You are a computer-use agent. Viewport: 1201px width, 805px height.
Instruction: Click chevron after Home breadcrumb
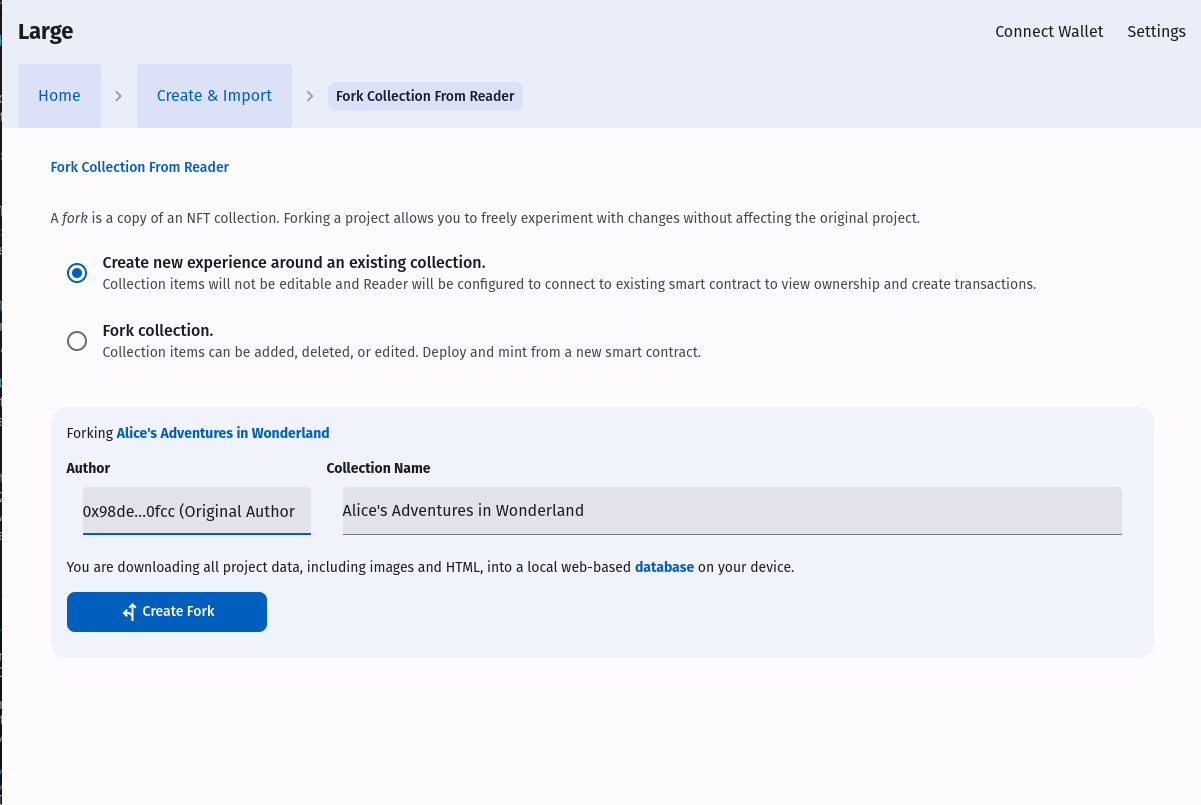(x=118, y=96)
